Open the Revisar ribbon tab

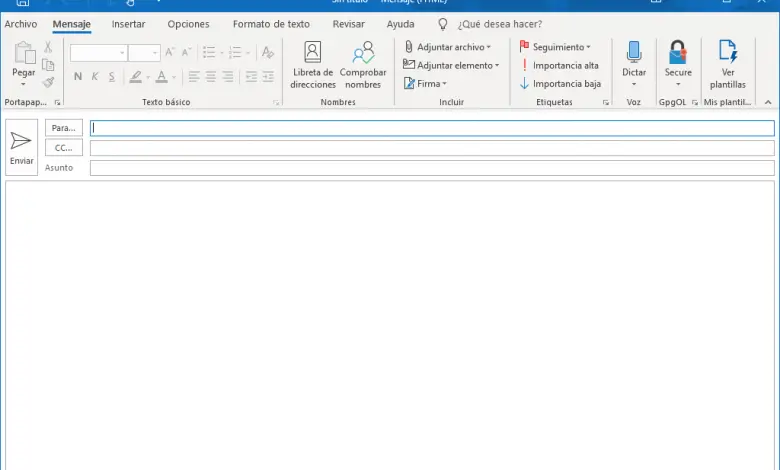click(x=348, y=24)
